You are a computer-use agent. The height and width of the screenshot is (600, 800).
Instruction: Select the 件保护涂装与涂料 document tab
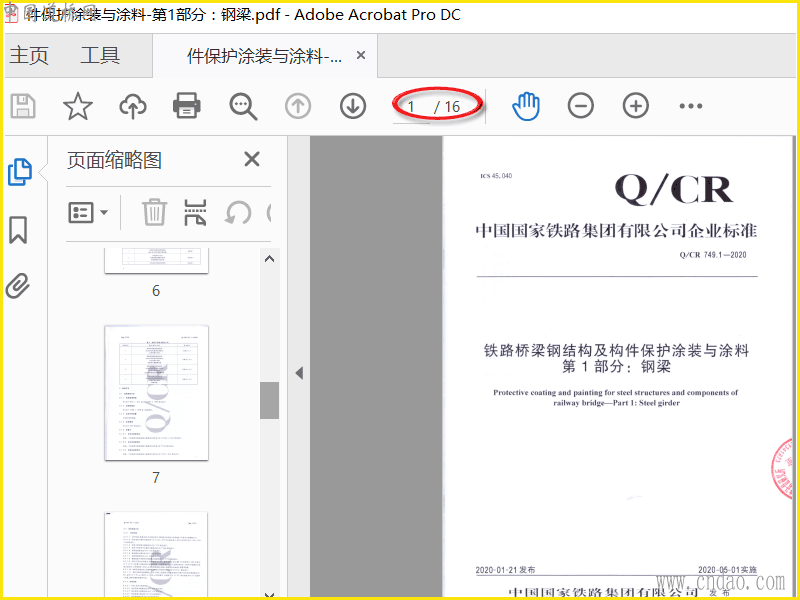[x=265, y=56]
